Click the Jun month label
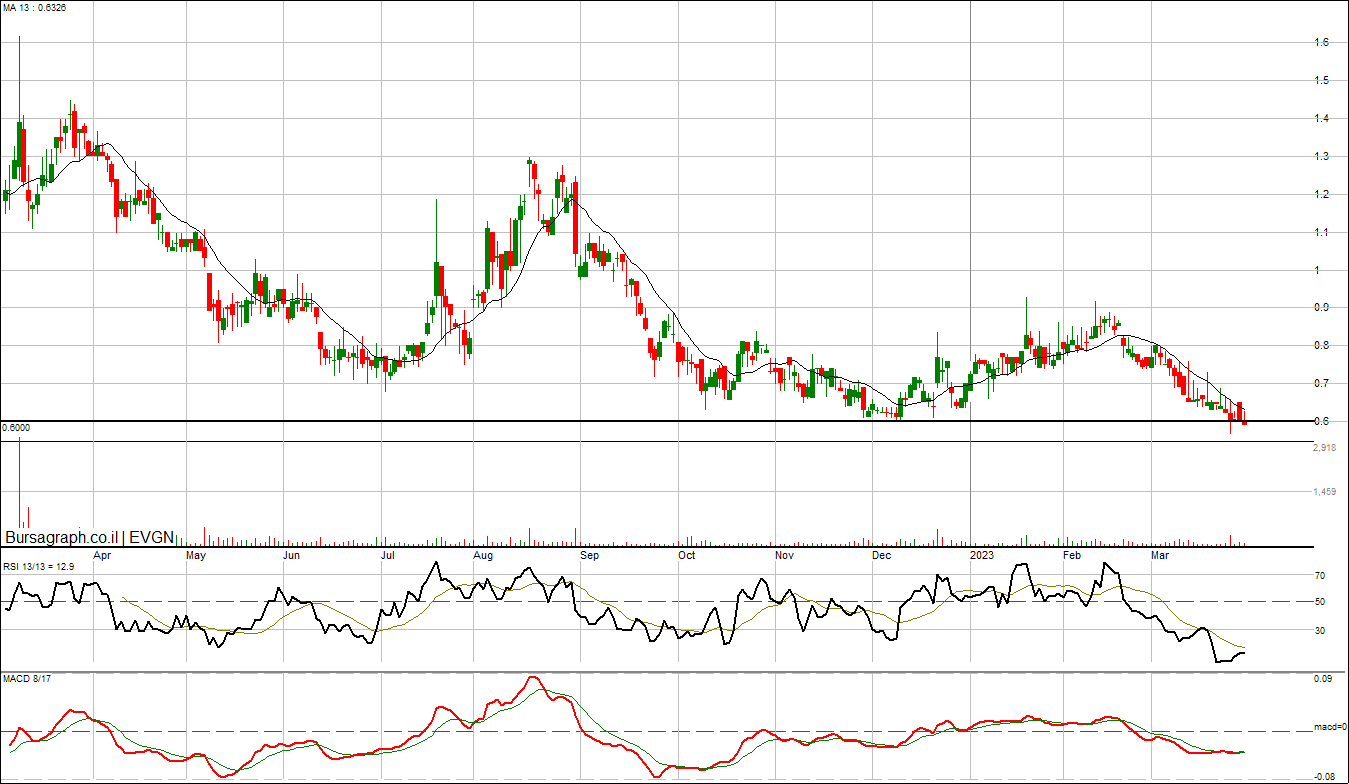Viewport: 1349px width, 784px height. pyautogui.click(x=292, y=554)
